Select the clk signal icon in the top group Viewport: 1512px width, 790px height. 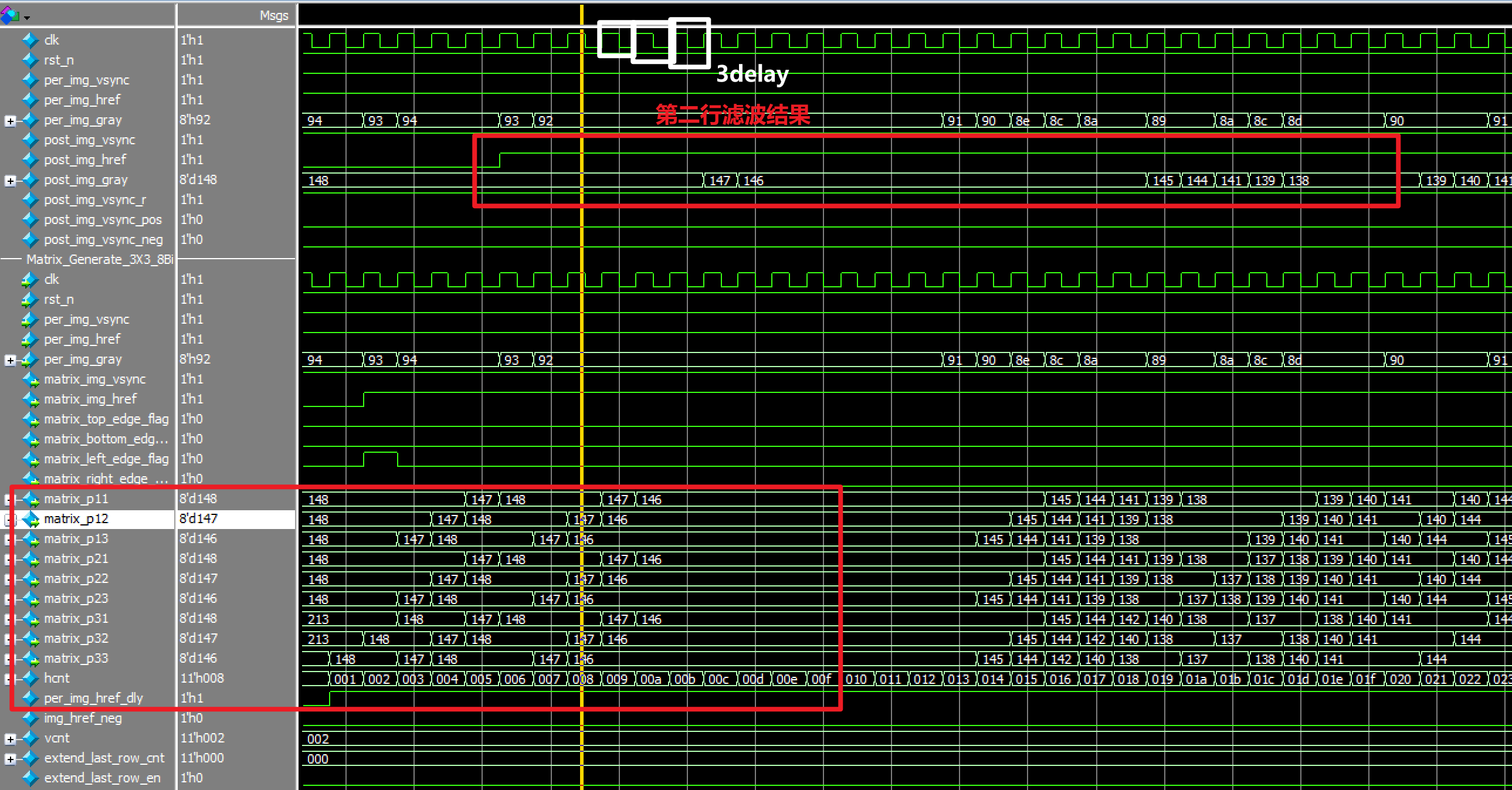[x=30, y=40]
